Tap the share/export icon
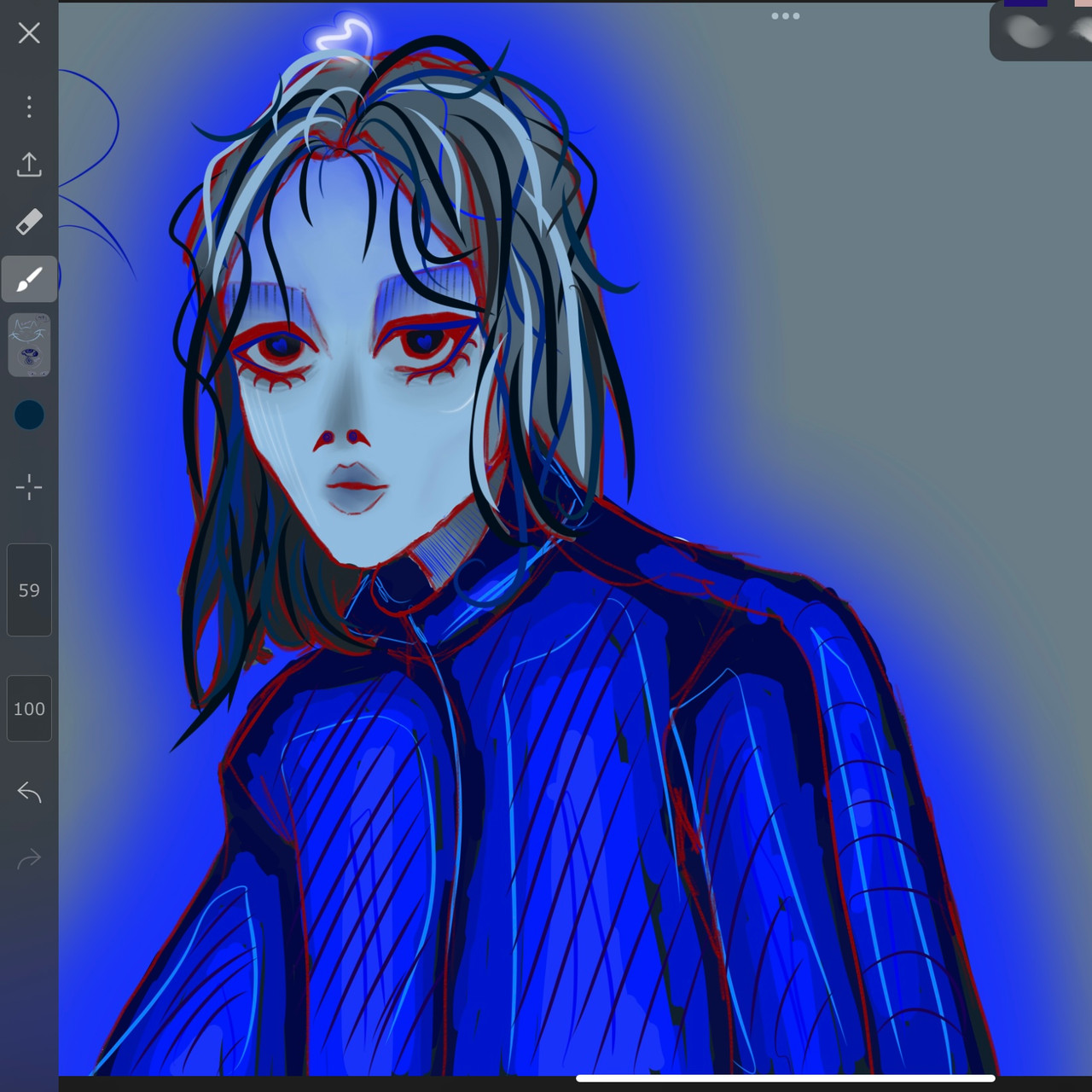1092x1092 pixels. coord(29,165)
